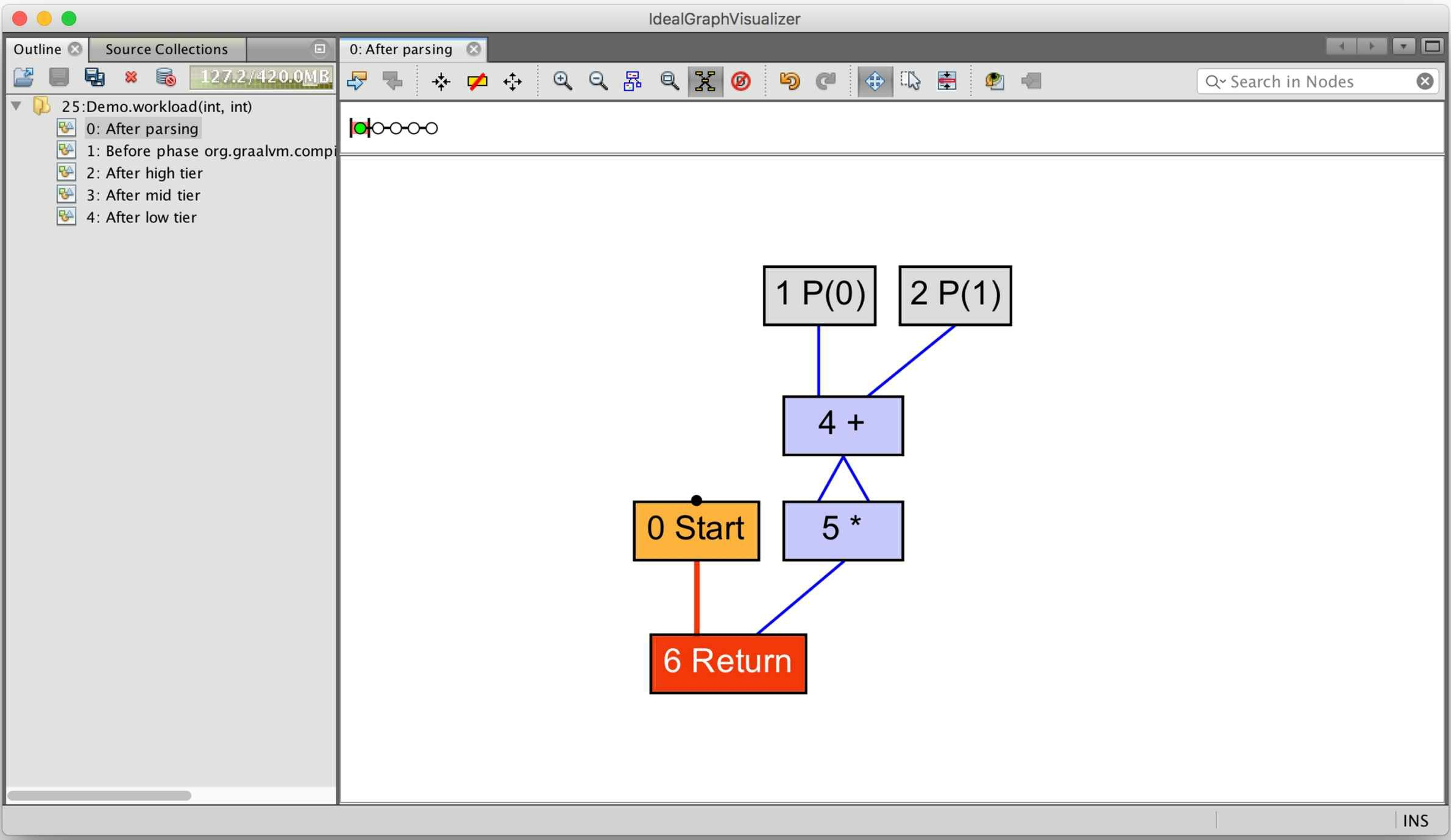The image size is (1451, 840).
Task: Open the '2: After high tier' graph
Action: tap(144, 173)
